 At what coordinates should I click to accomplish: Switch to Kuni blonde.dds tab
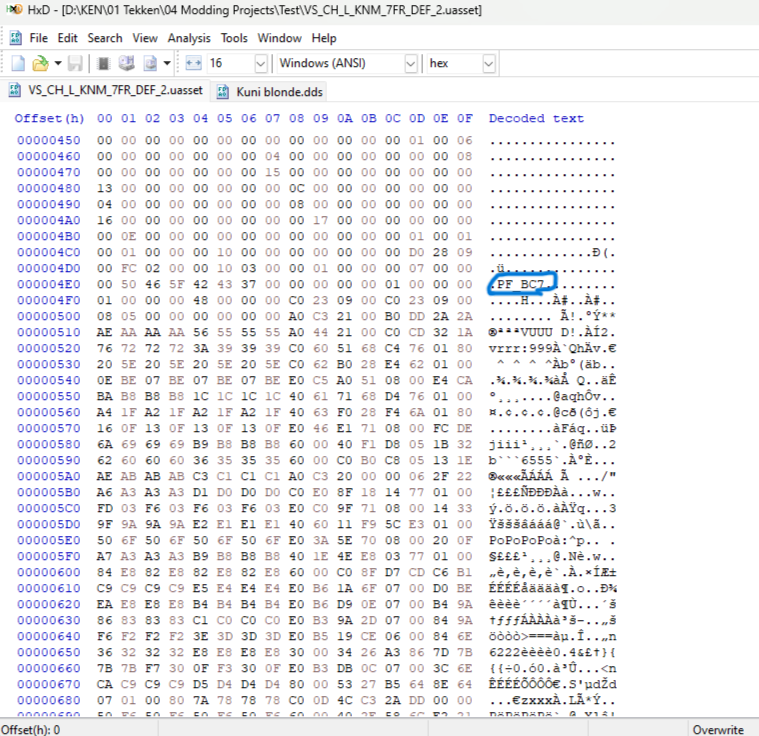(x=271, y=92)
